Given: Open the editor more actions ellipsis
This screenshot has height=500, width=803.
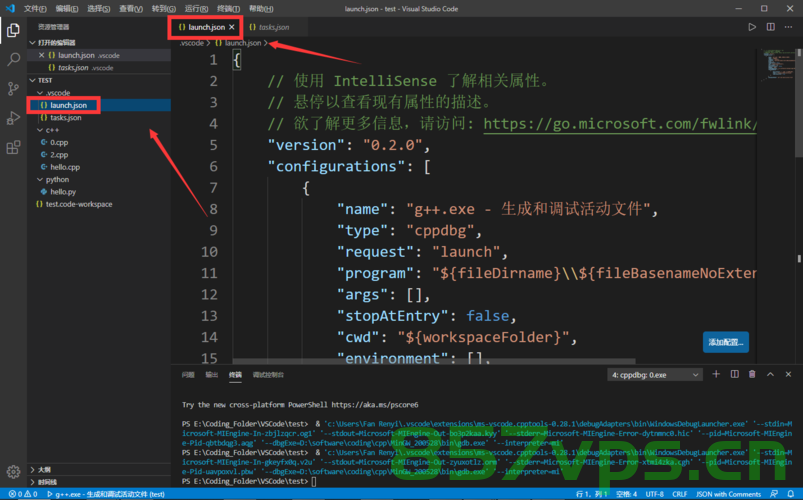Looking at the screenshot, I should click(x=788, y=27).
